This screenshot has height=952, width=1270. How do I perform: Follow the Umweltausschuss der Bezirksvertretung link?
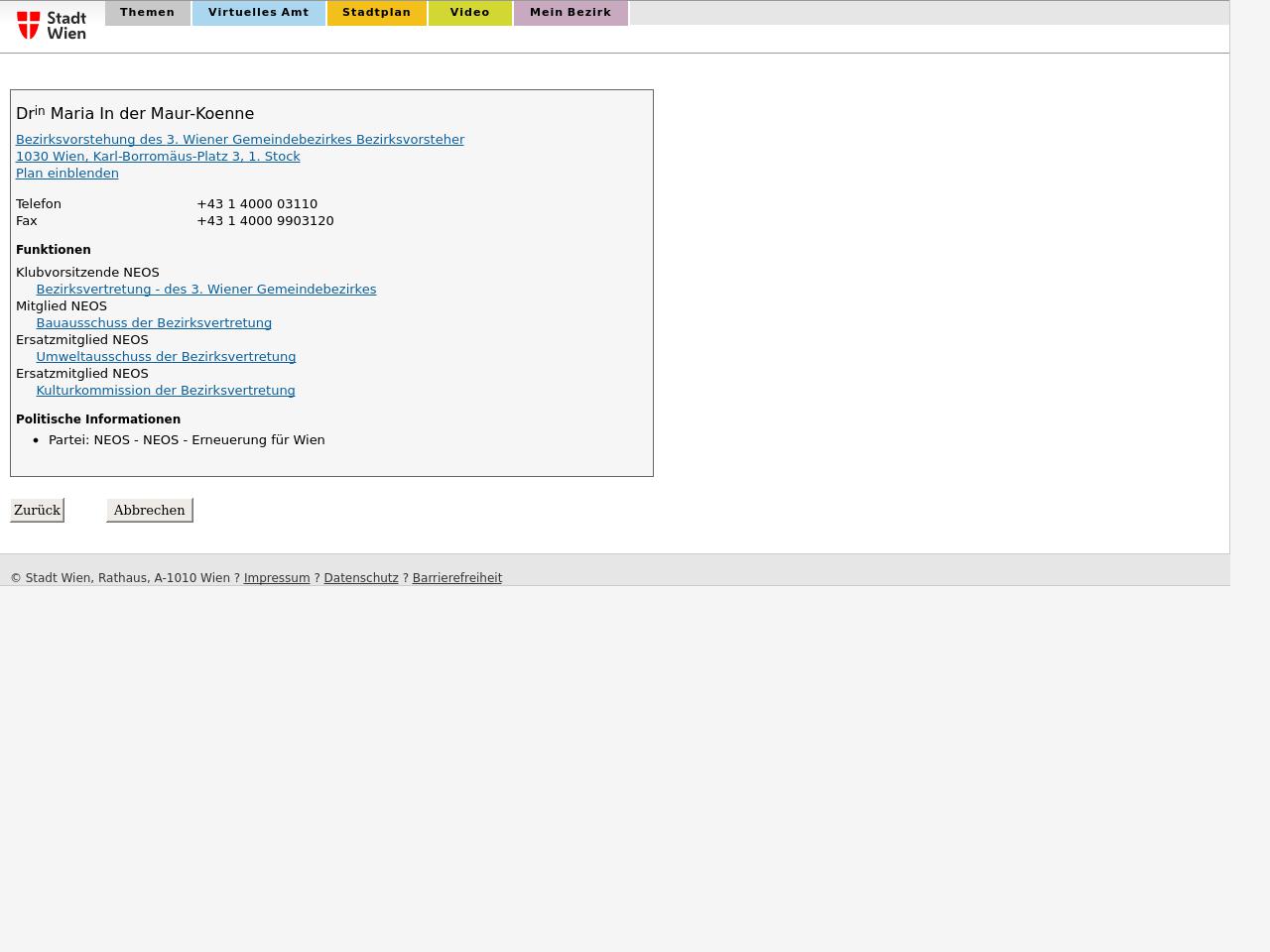click(x=166, y=357)
